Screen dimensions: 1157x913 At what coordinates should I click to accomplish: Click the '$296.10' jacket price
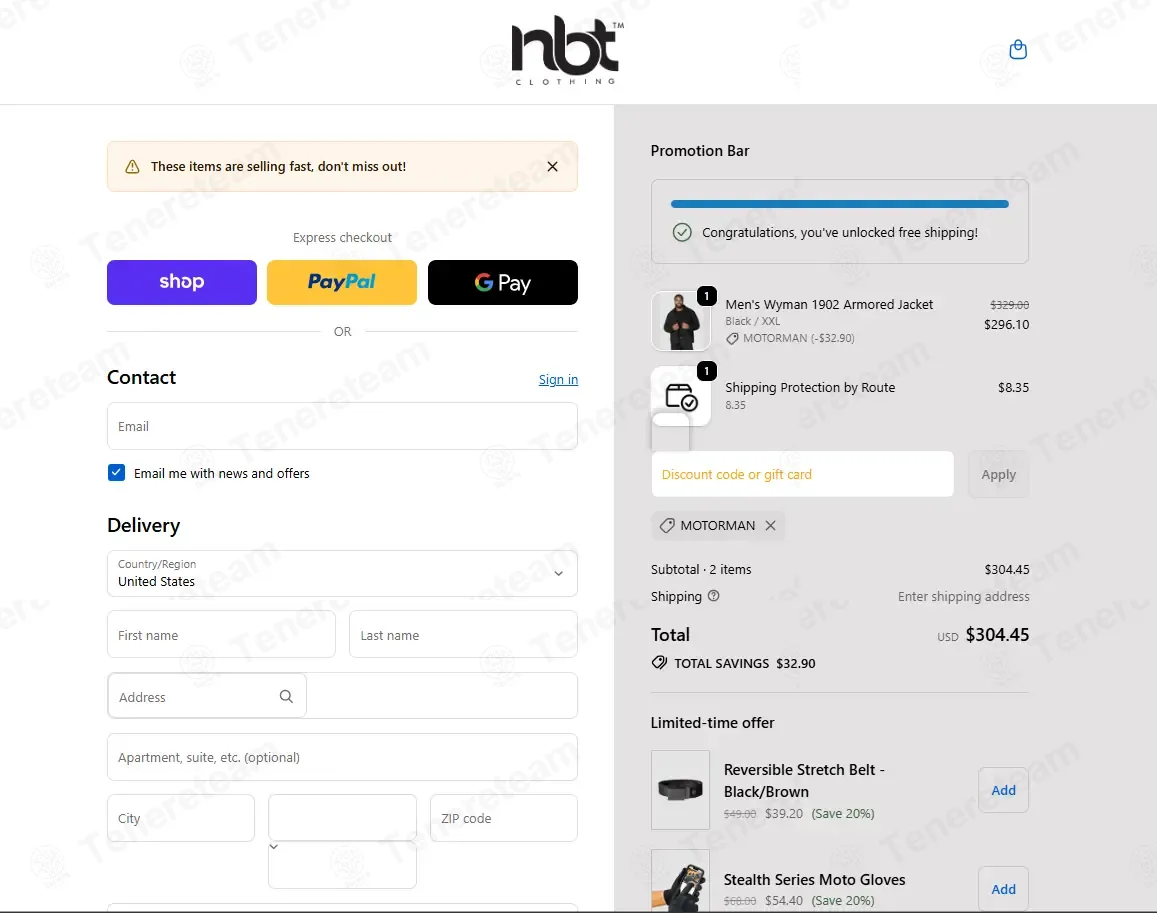pos(1006,324)
